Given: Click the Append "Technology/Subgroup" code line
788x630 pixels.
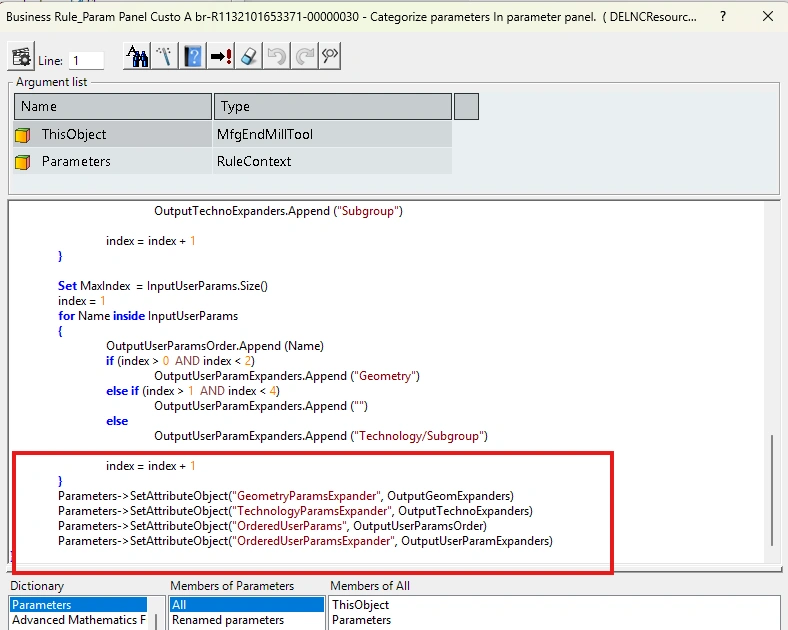Looking at the screenshot, I should point(321,436).
